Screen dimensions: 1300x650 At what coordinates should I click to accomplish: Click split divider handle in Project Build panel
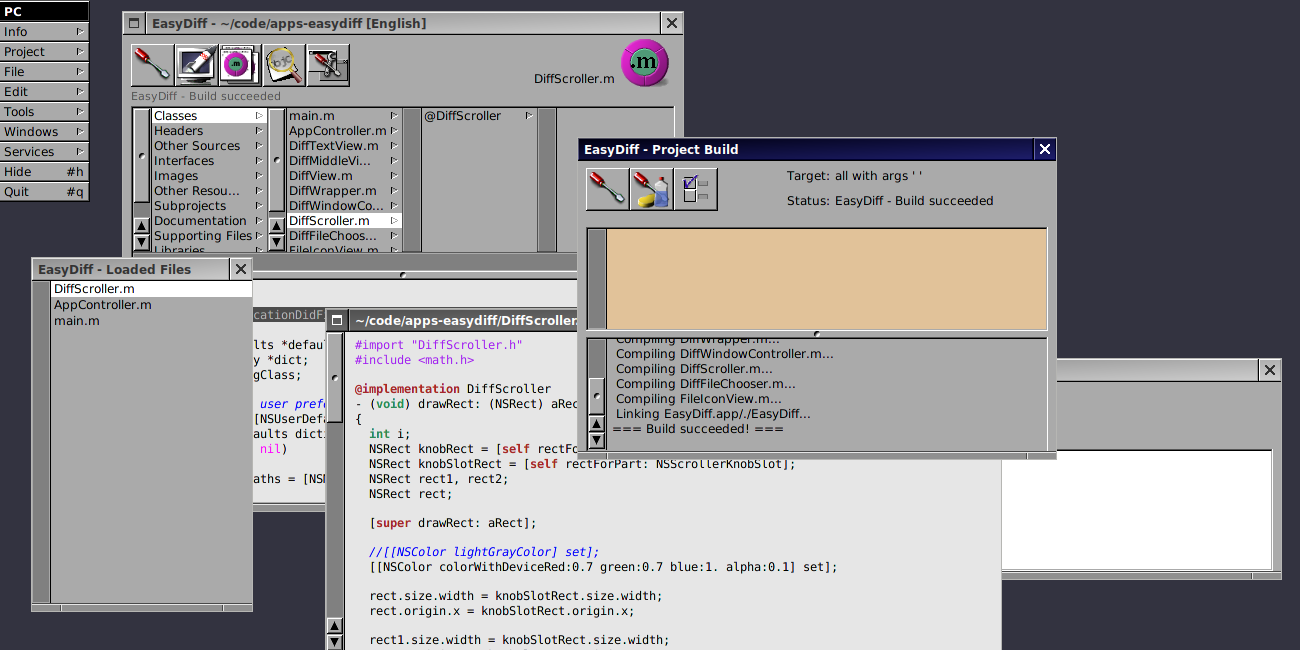pos(817,334)
